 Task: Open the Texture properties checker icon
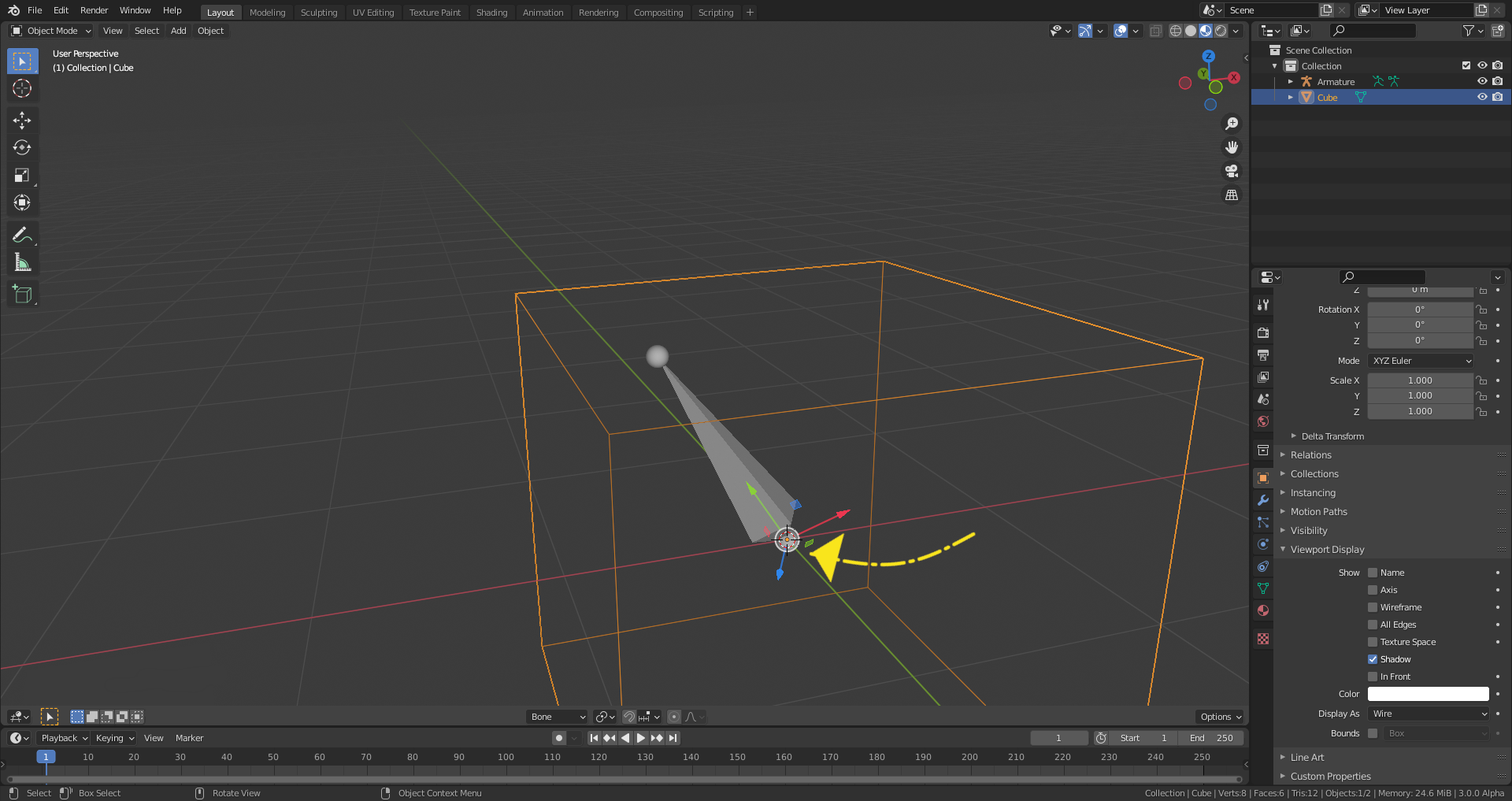[x=1263, y=639]
